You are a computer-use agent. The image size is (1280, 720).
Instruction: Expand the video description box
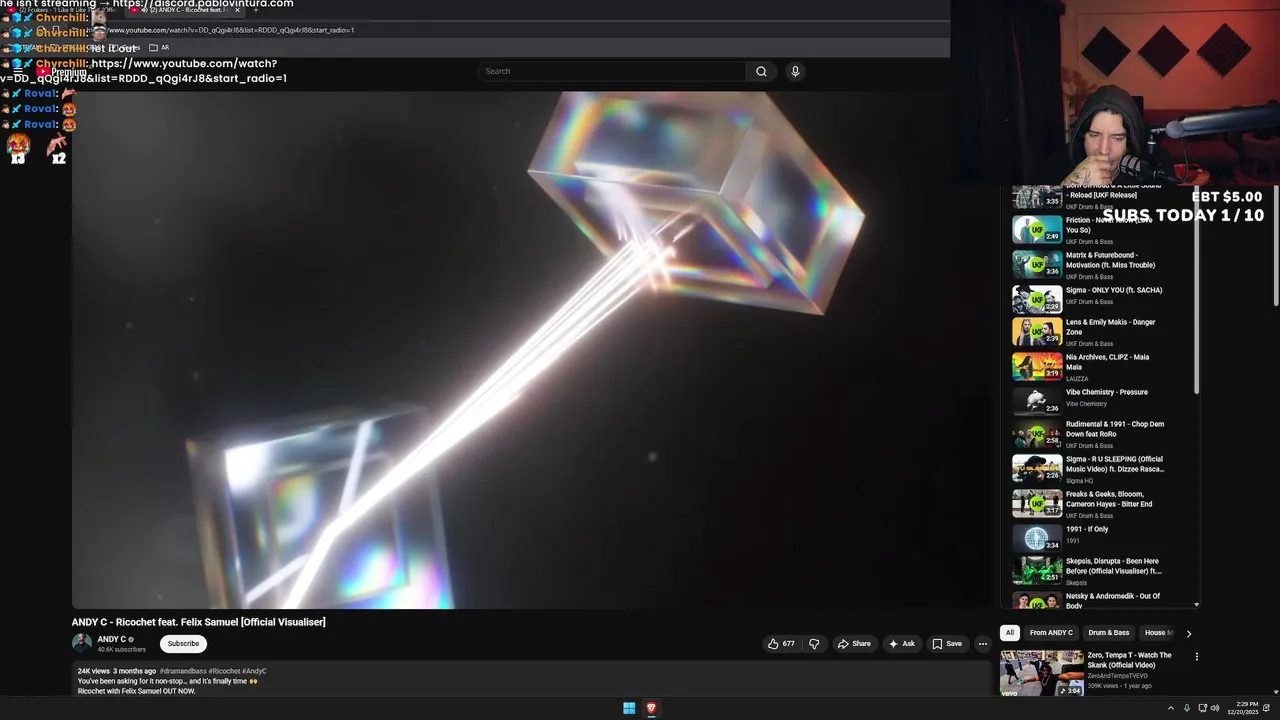[x=531, y=680]
